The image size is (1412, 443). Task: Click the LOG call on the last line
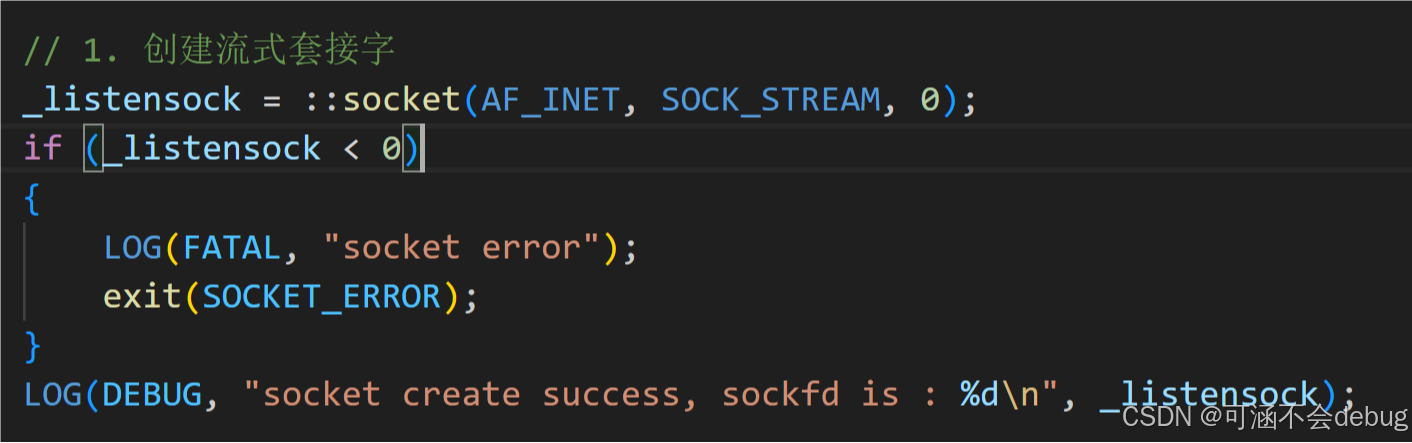click(x=53, y=394)
